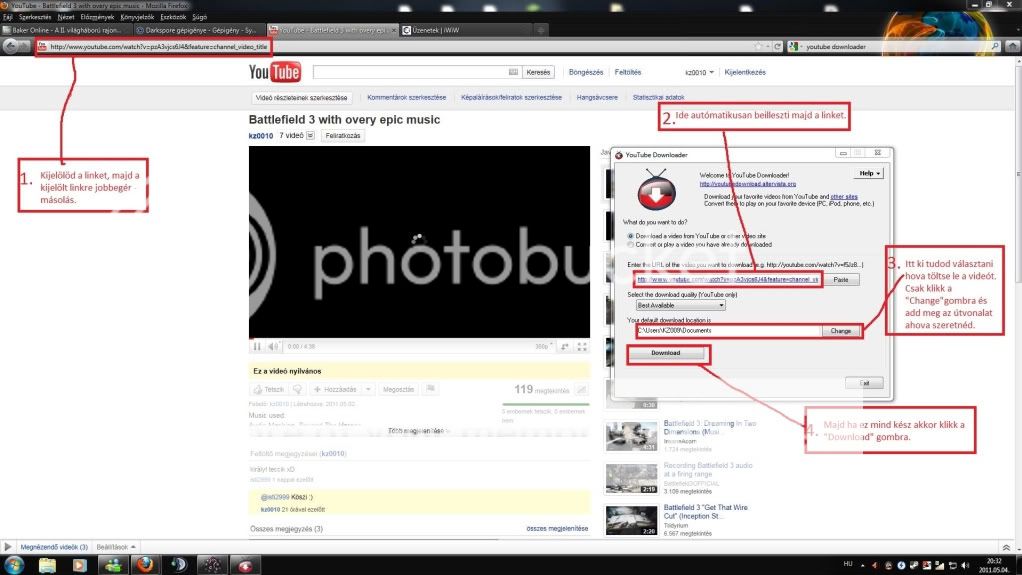Open the 360p video quality selector
Viewport: 1022px width, 575px height.
[542, 347]
